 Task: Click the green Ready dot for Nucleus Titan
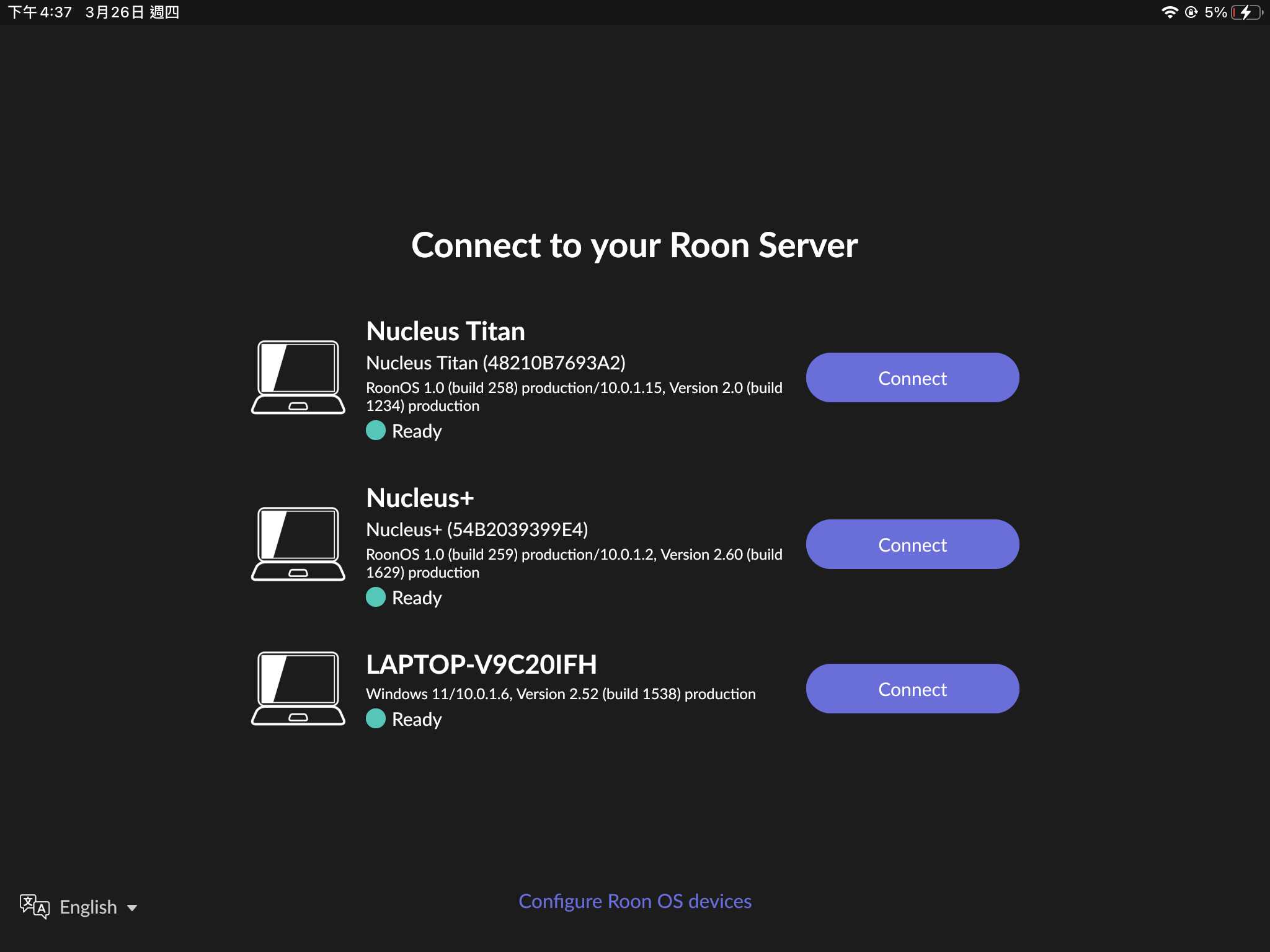376,430
